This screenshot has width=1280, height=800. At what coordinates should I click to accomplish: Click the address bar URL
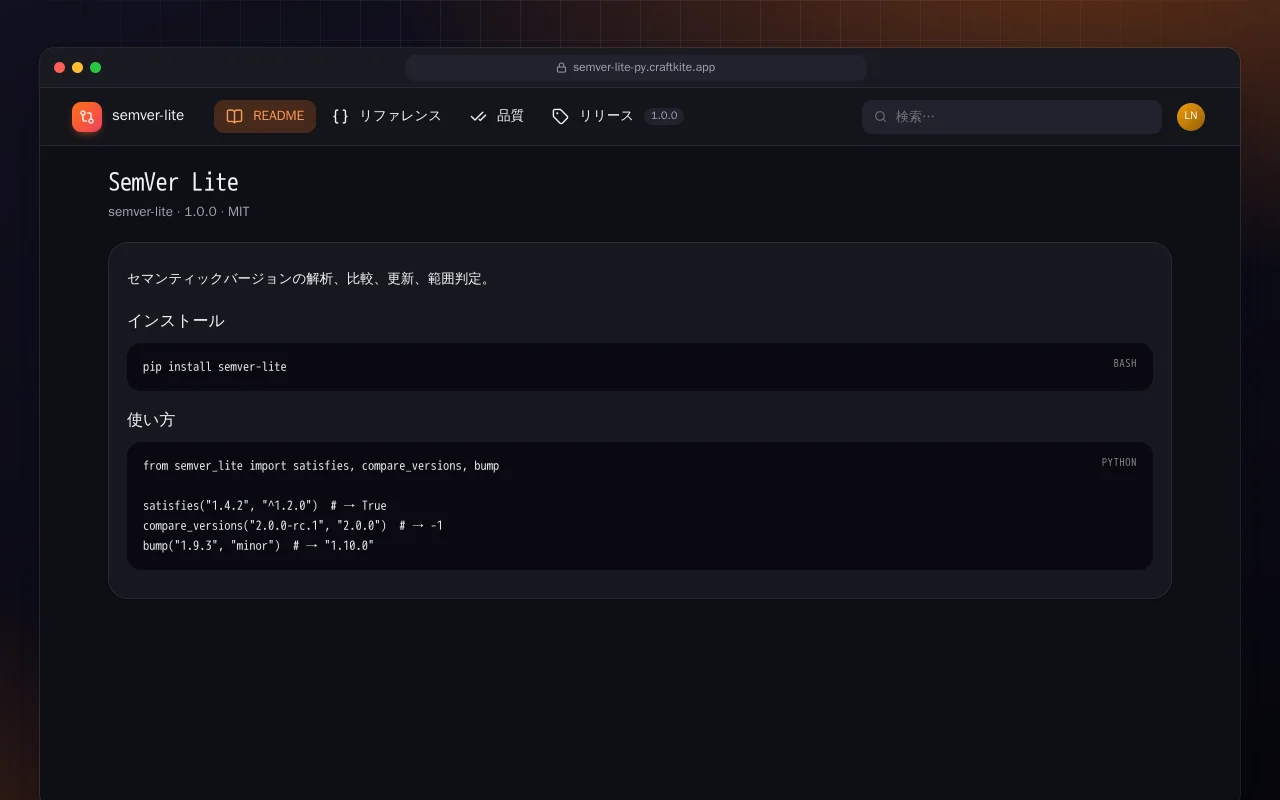pos(644,68)
